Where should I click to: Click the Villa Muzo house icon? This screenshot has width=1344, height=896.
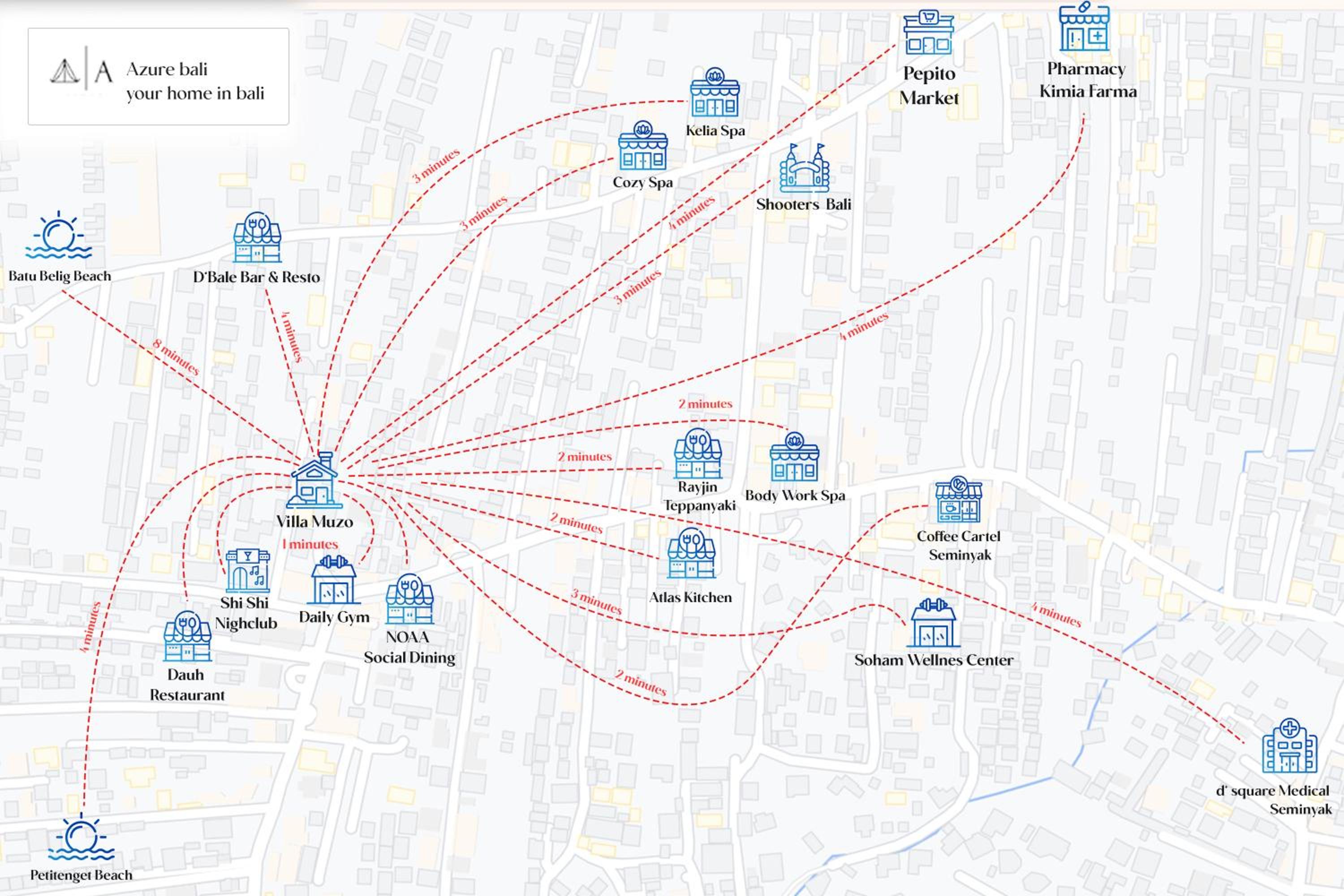pos(315,480)
